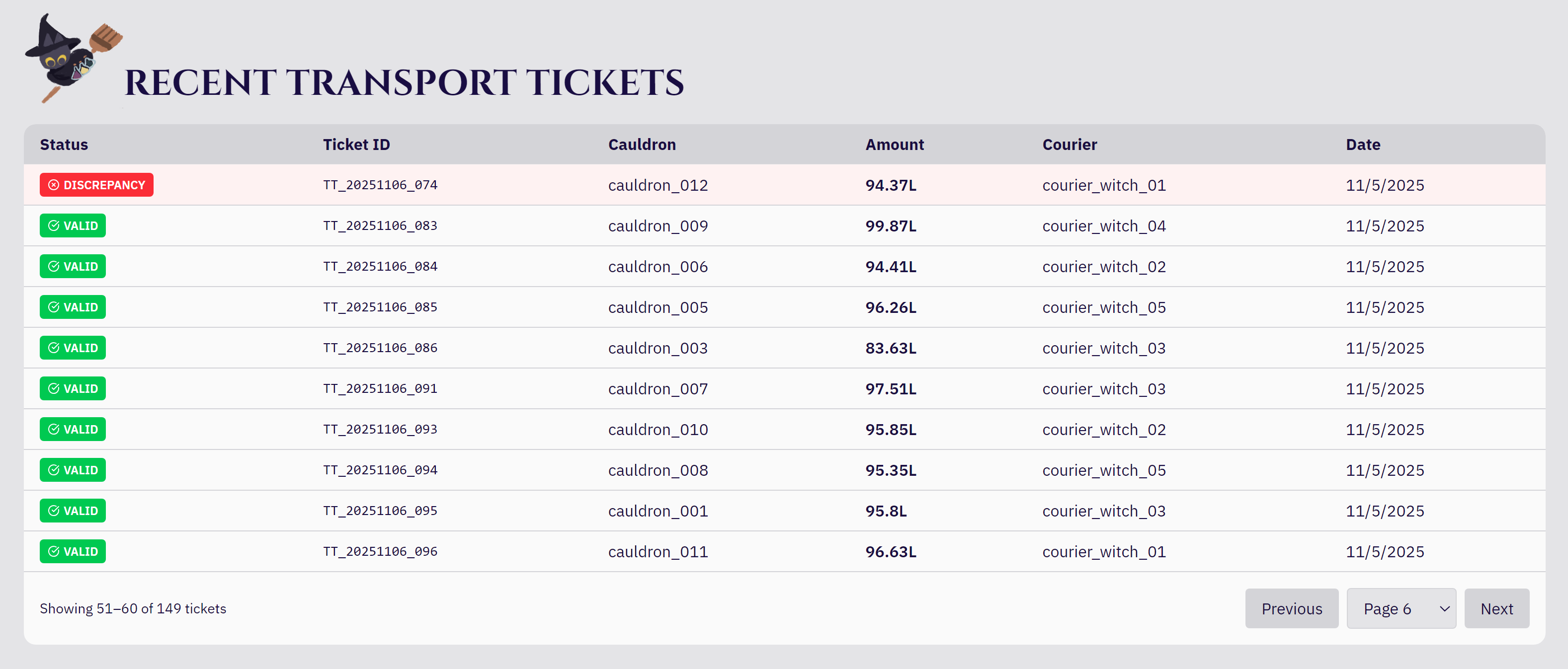Go to the Next page of tickets
This screenshot has height=669, width=1568.
coord(1496,608)
